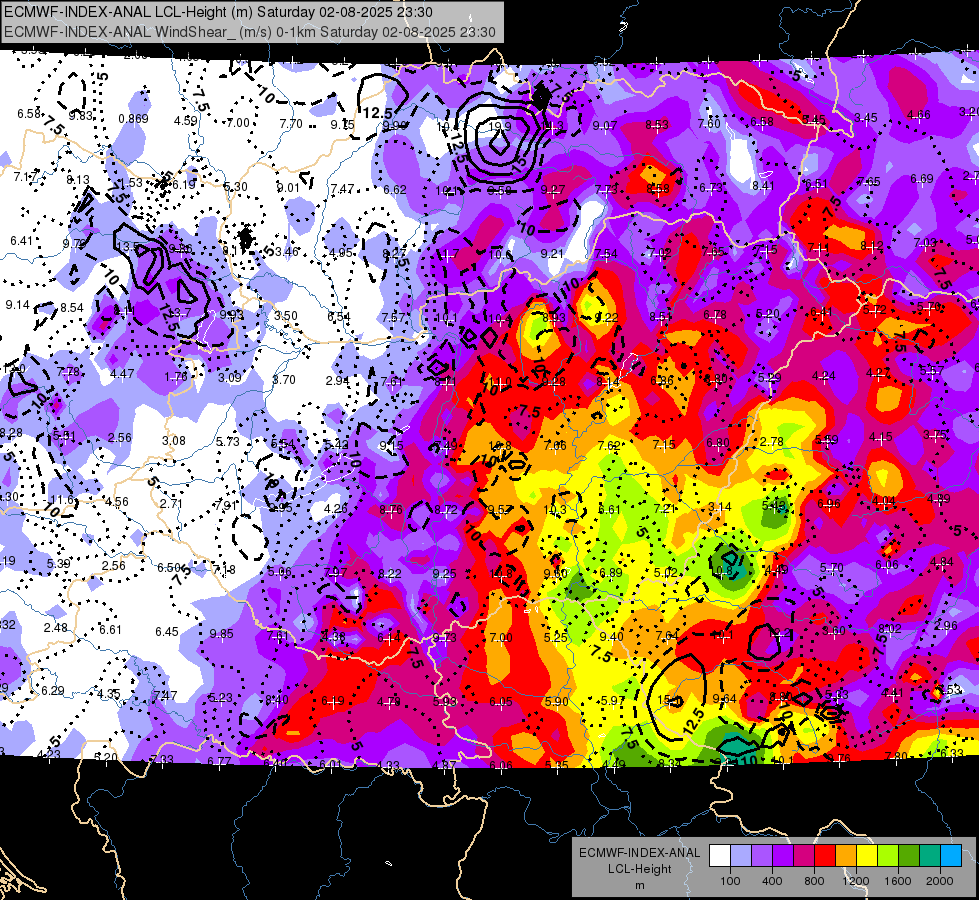The image size is (979, 900).
Task: Click the legend title 'ECMWF-INDEX-ANAL'
Action: [x=639, y=853]
